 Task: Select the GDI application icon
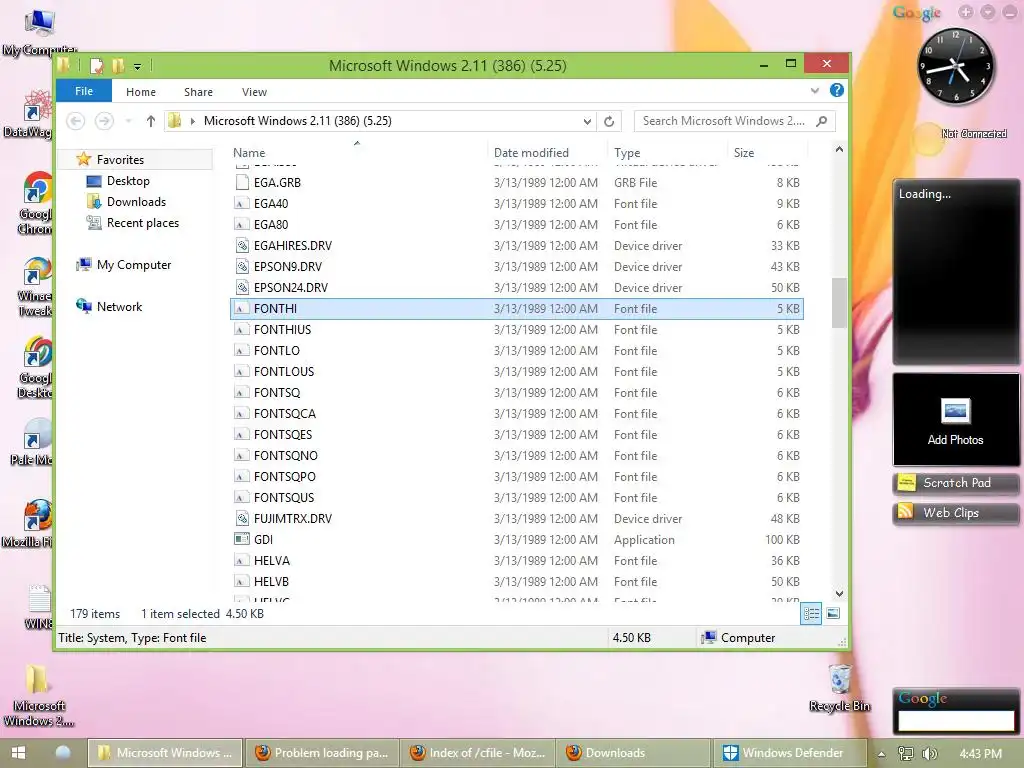click(242, 539)
